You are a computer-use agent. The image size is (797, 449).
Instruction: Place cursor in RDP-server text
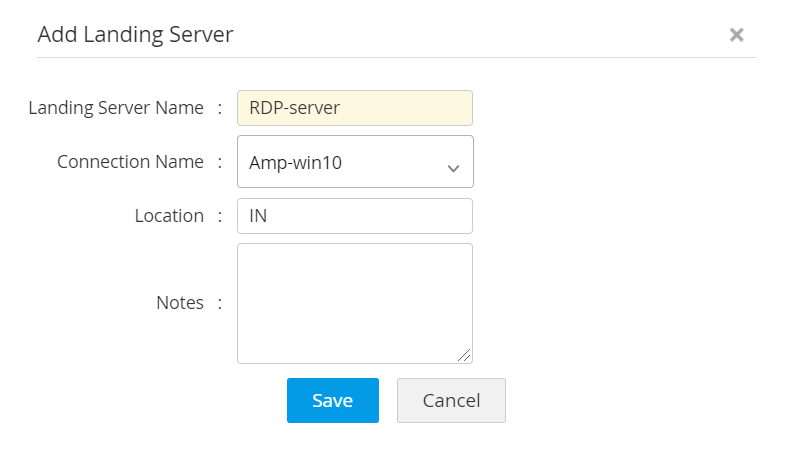click(295, 108)
